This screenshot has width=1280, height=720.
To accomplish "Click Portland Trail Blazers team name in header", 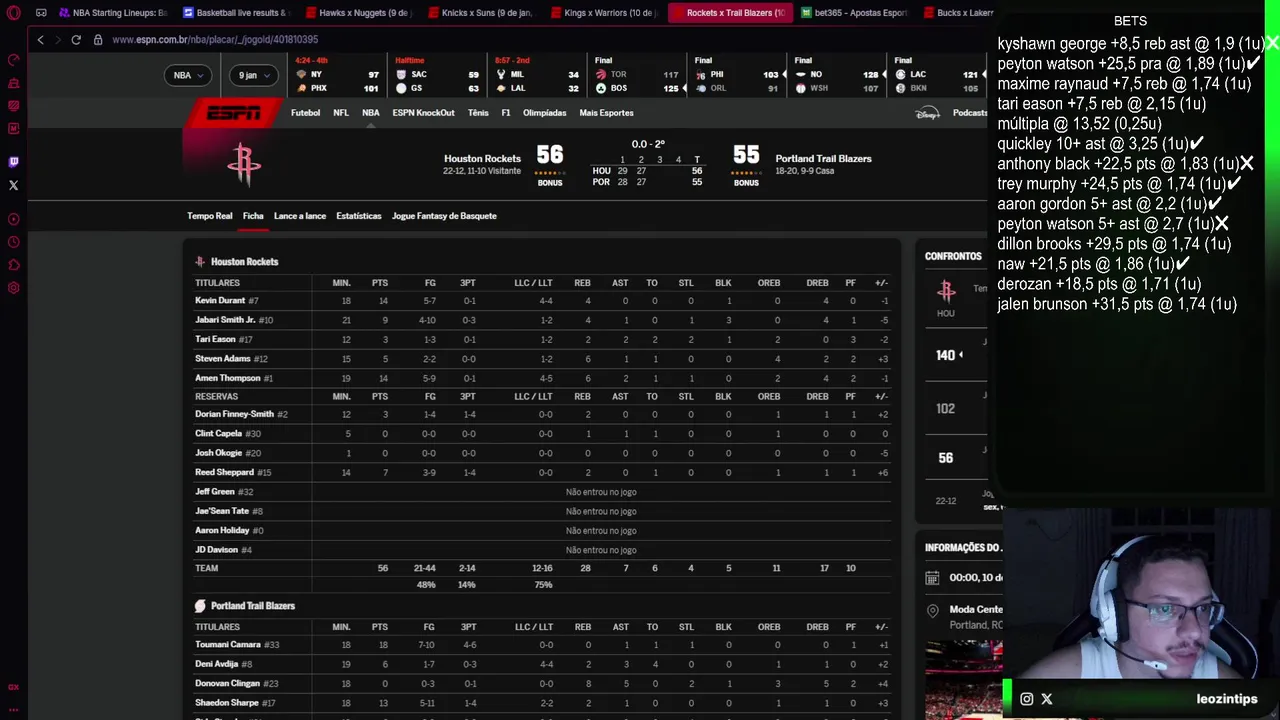I will (823, 158).
